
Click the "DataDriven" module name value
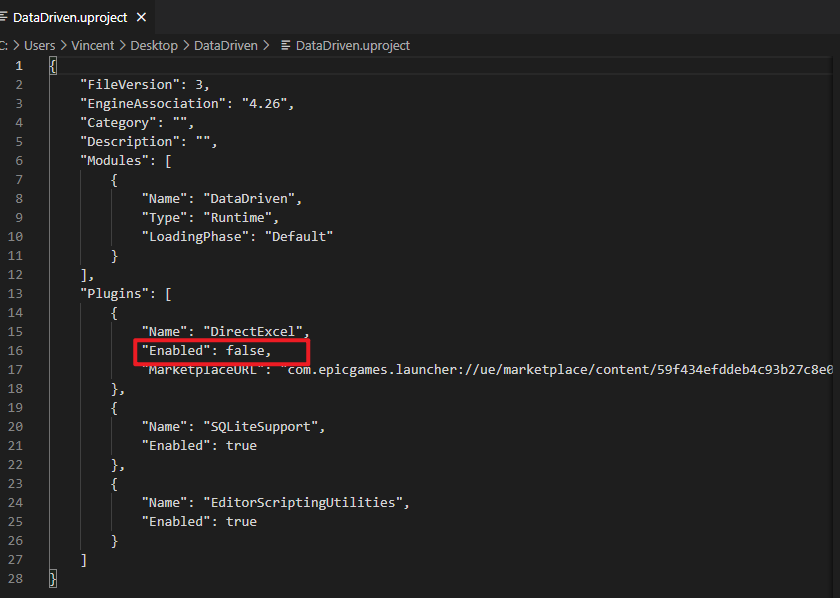pyautogui.click(x=249, y=198)
